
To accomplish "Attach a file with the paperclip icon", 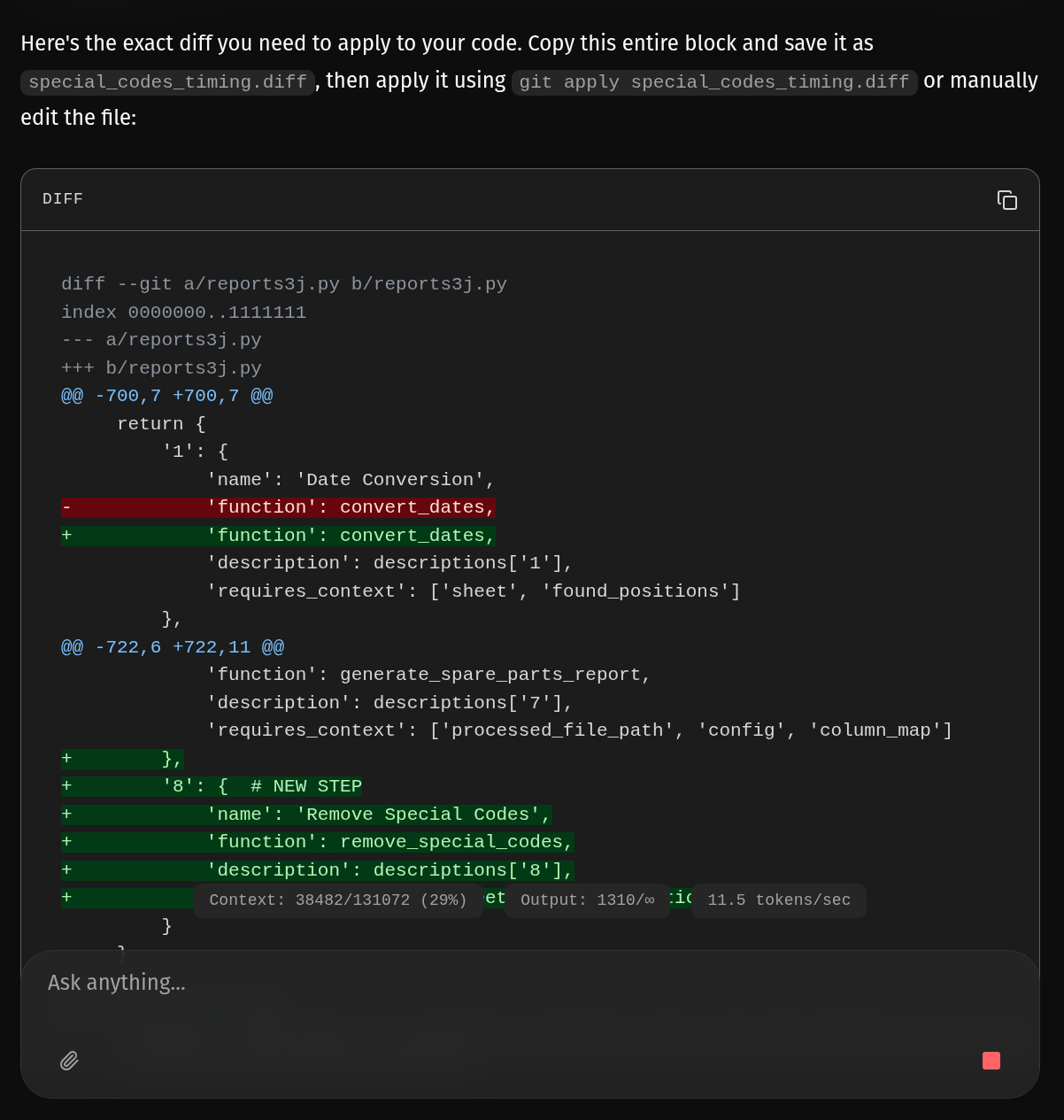I will (70, 1061).
